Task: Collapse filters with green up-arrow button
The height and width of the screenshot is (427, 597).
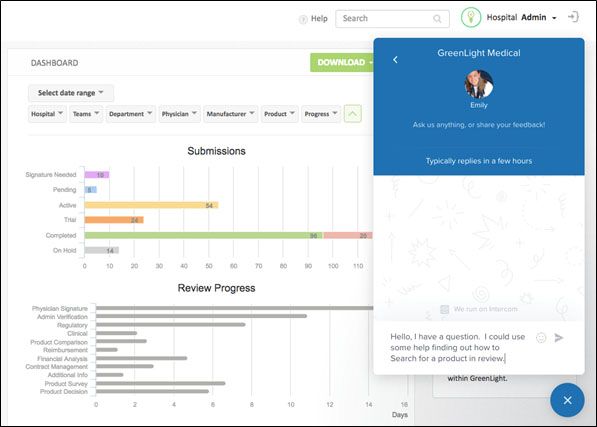Action: pyautogui.click(x=353, y=114)
